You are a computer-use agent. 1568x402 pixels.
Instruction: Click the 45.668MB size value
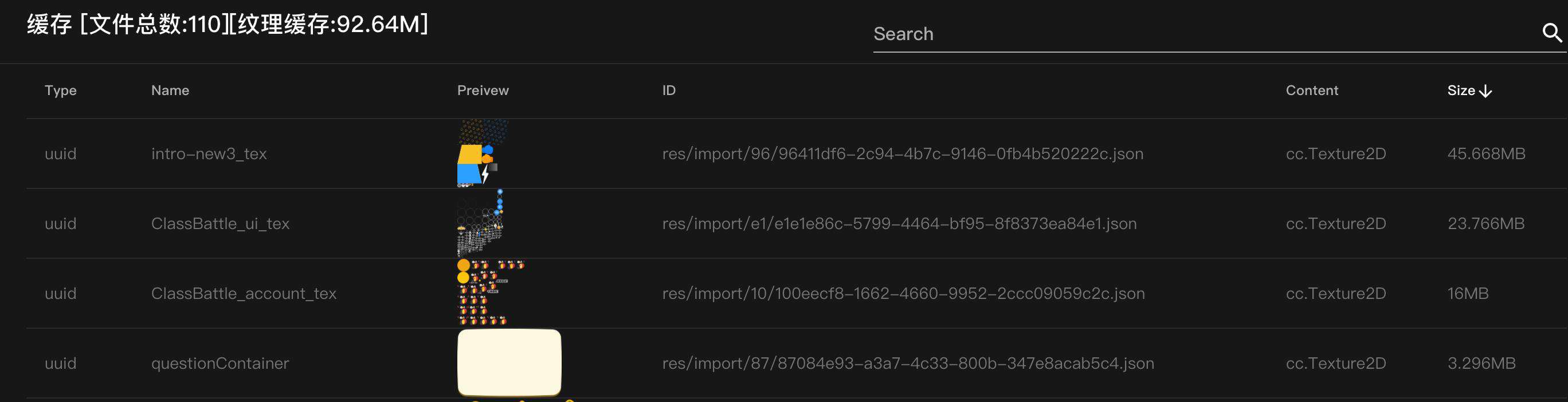coord(1486,154)
